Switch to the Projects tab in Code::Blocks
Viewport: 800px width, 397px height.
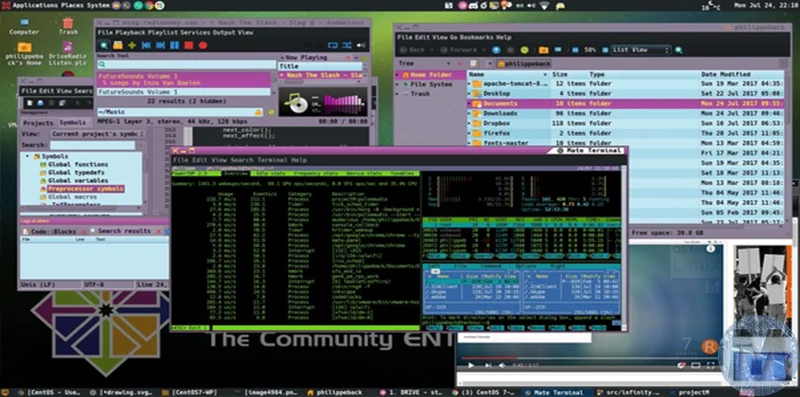[38, 123]
